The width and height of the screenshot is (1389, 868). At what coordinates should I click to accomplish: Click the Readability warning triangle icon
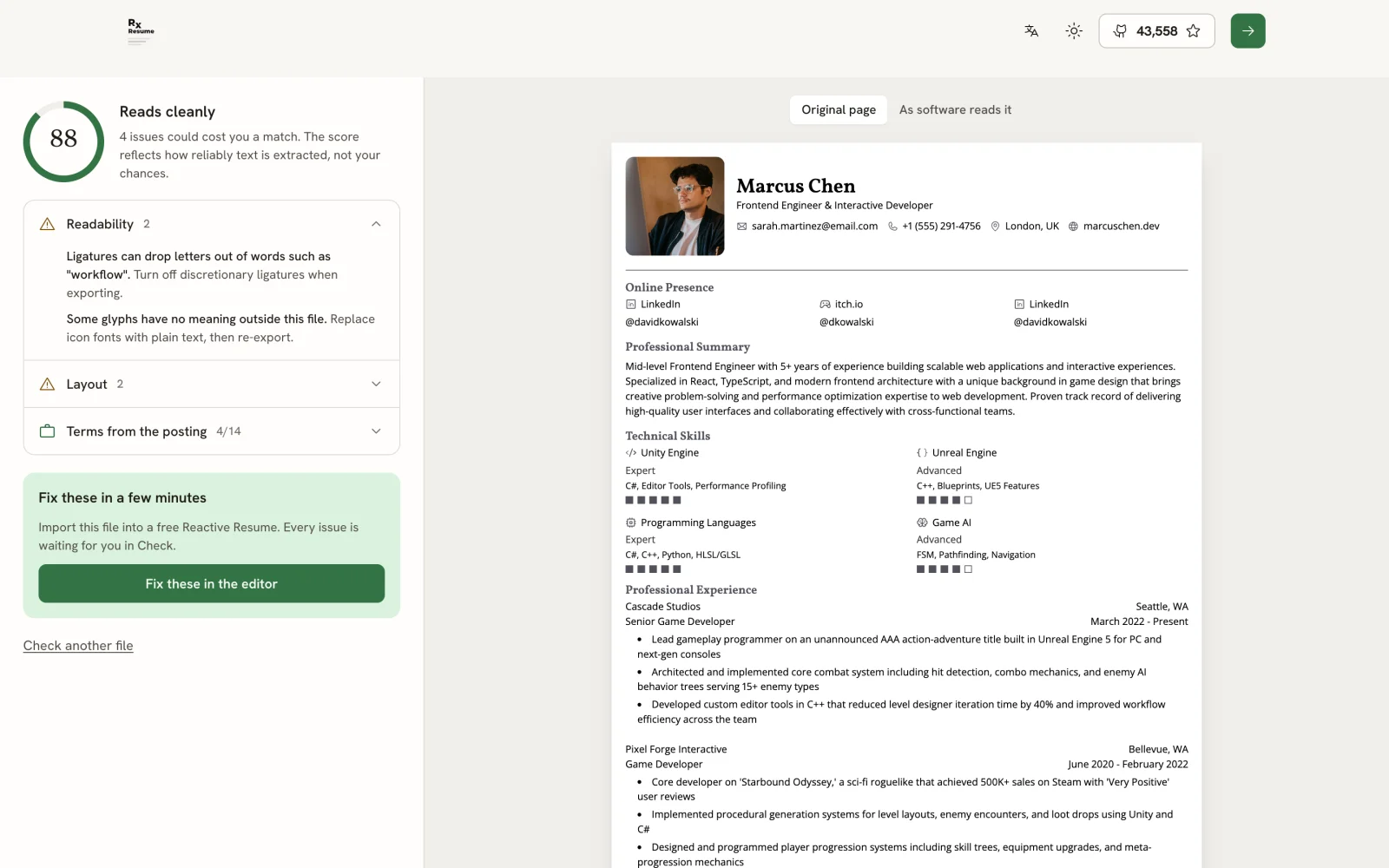point(48,224)
